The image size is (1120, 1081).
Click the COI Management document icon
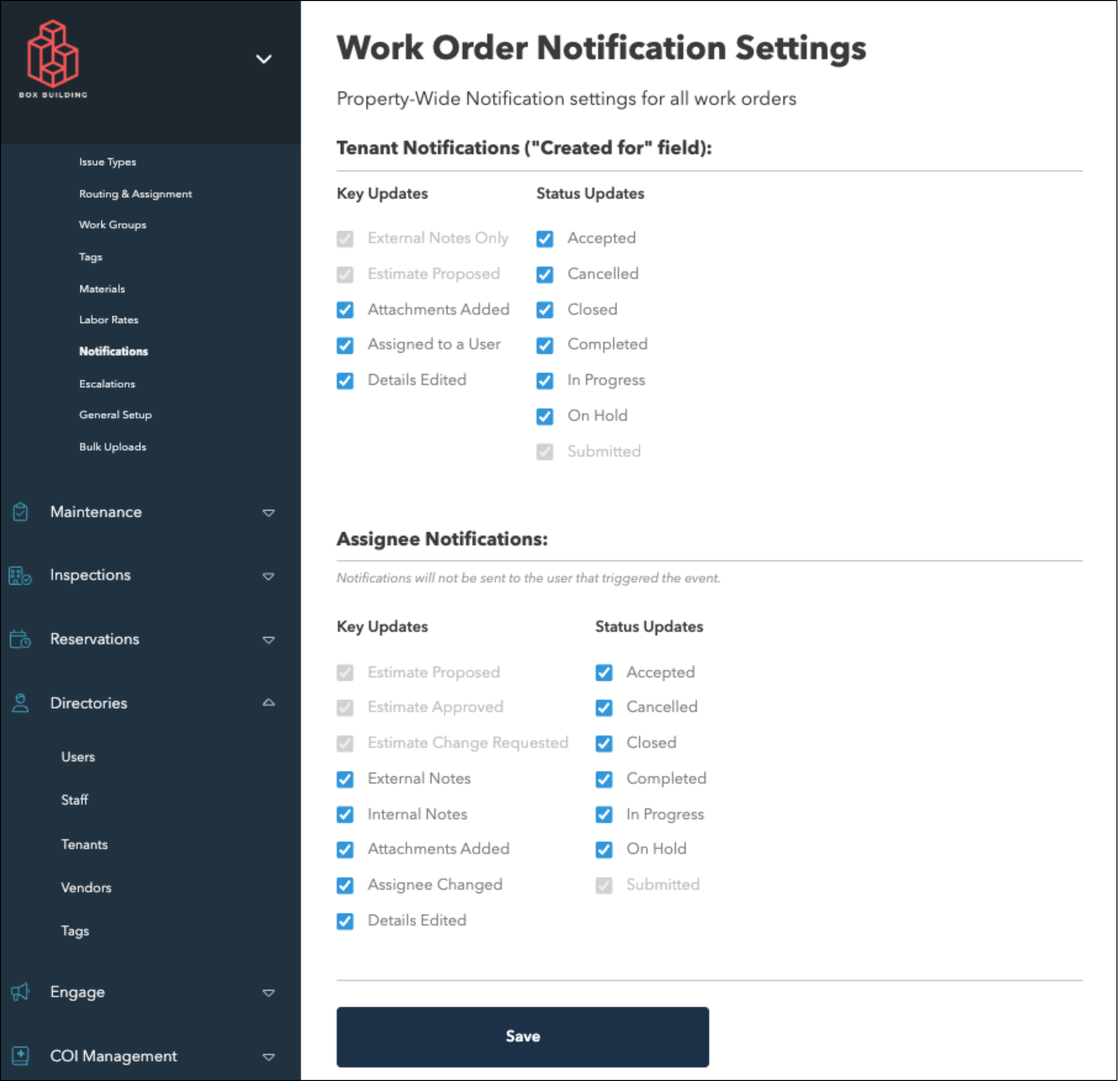point(21,1055)
